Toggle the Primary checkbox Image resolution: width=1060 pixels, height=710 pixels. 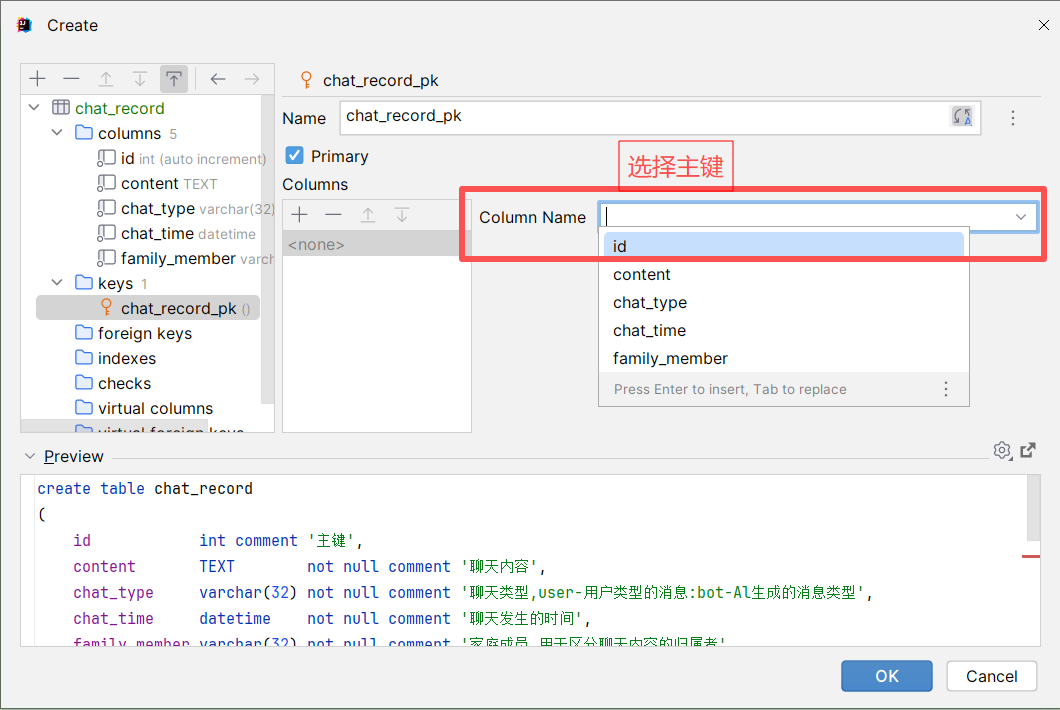[x=295, y=156]
